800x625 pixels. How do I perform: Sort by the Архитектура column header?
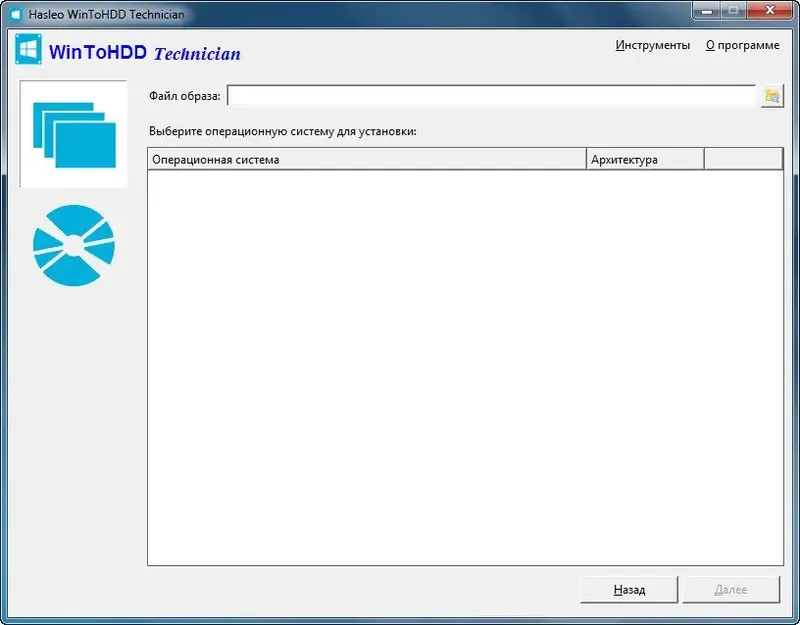(644, 158)
